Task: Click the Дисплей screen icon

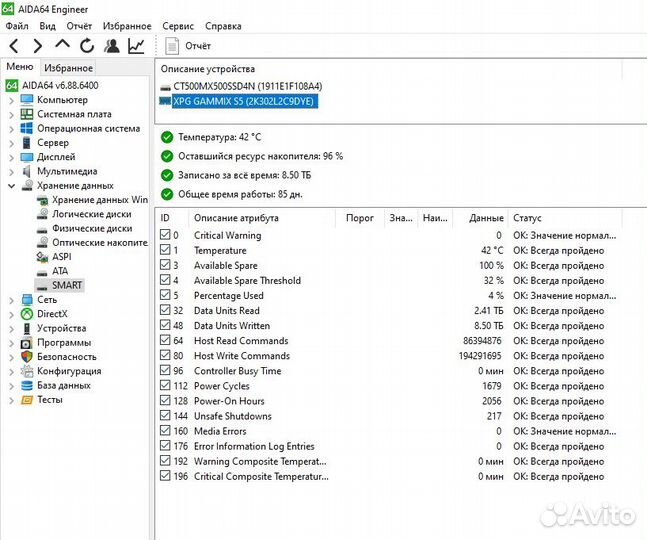Action: point(27,157)
